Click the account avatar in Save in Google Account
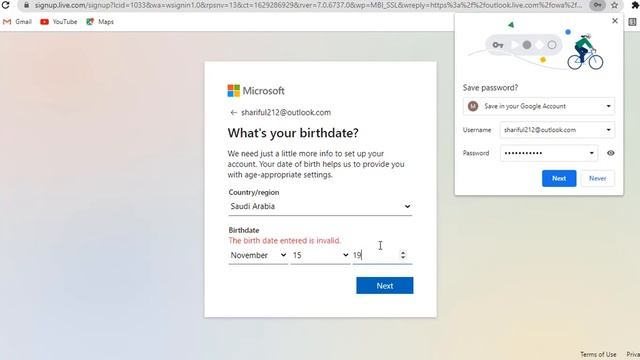 pos(473,106)
